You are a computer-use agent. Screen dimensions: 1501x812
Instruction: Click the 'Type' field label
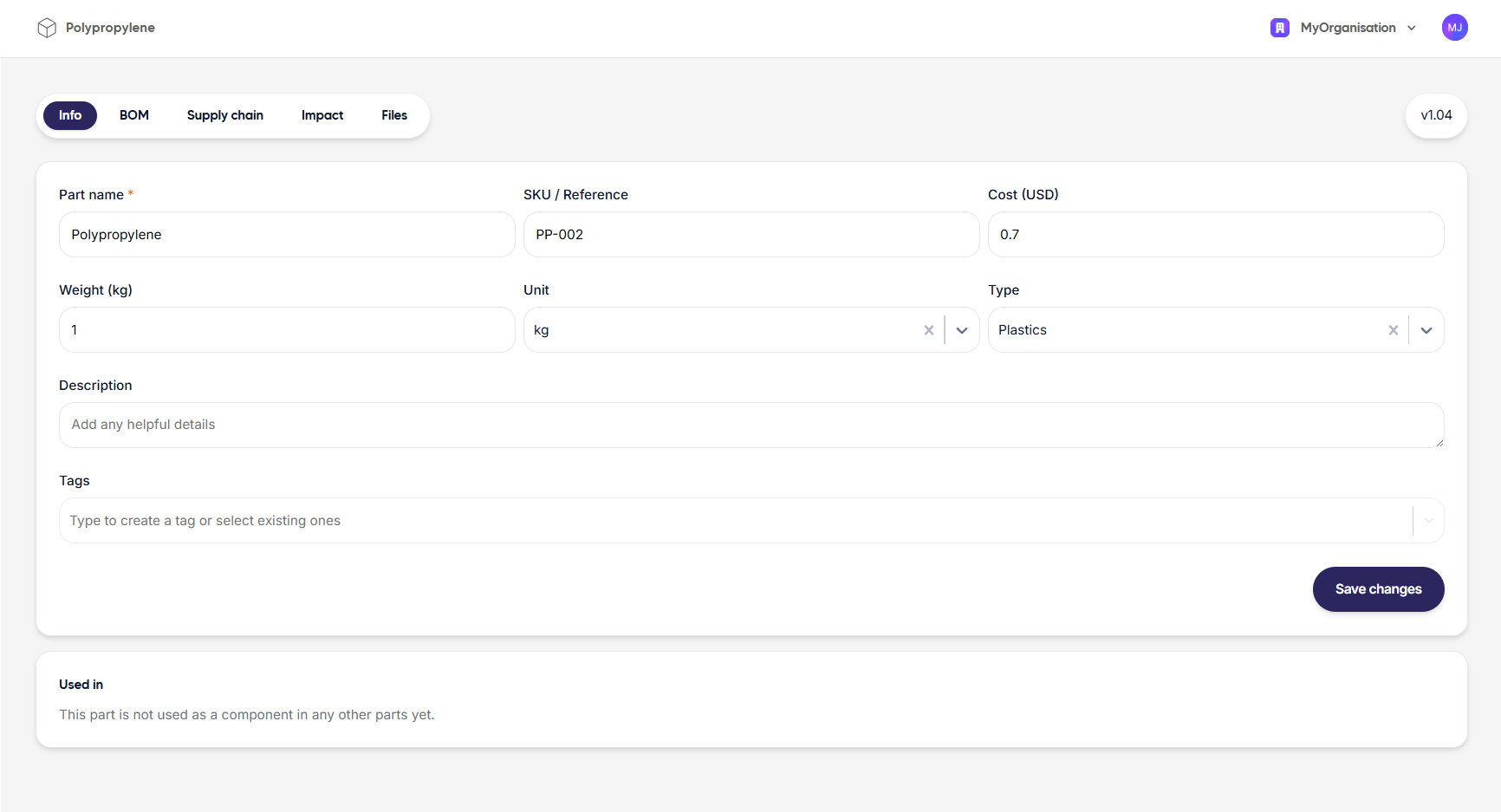(1004, 290)
